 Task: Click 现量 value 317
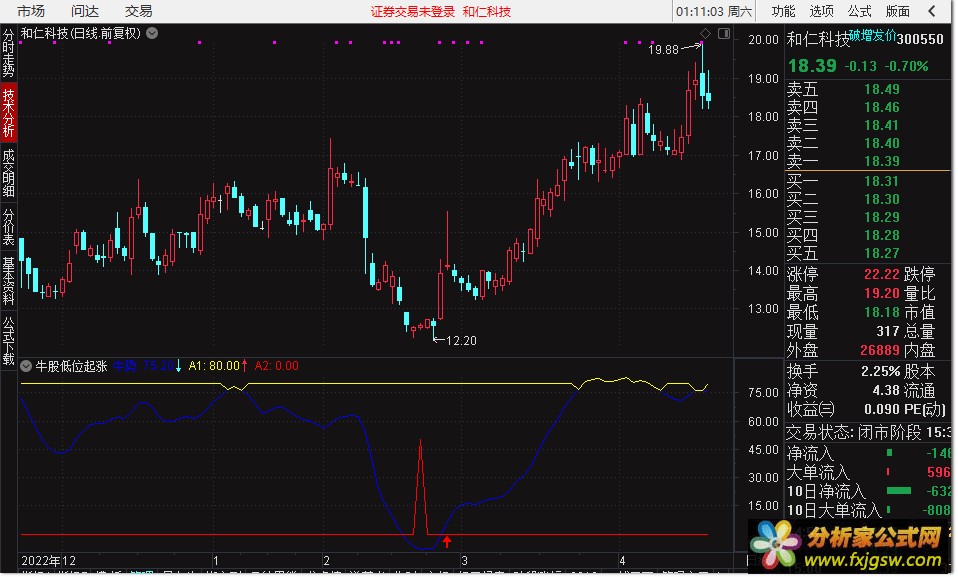(x=888, y=331)
